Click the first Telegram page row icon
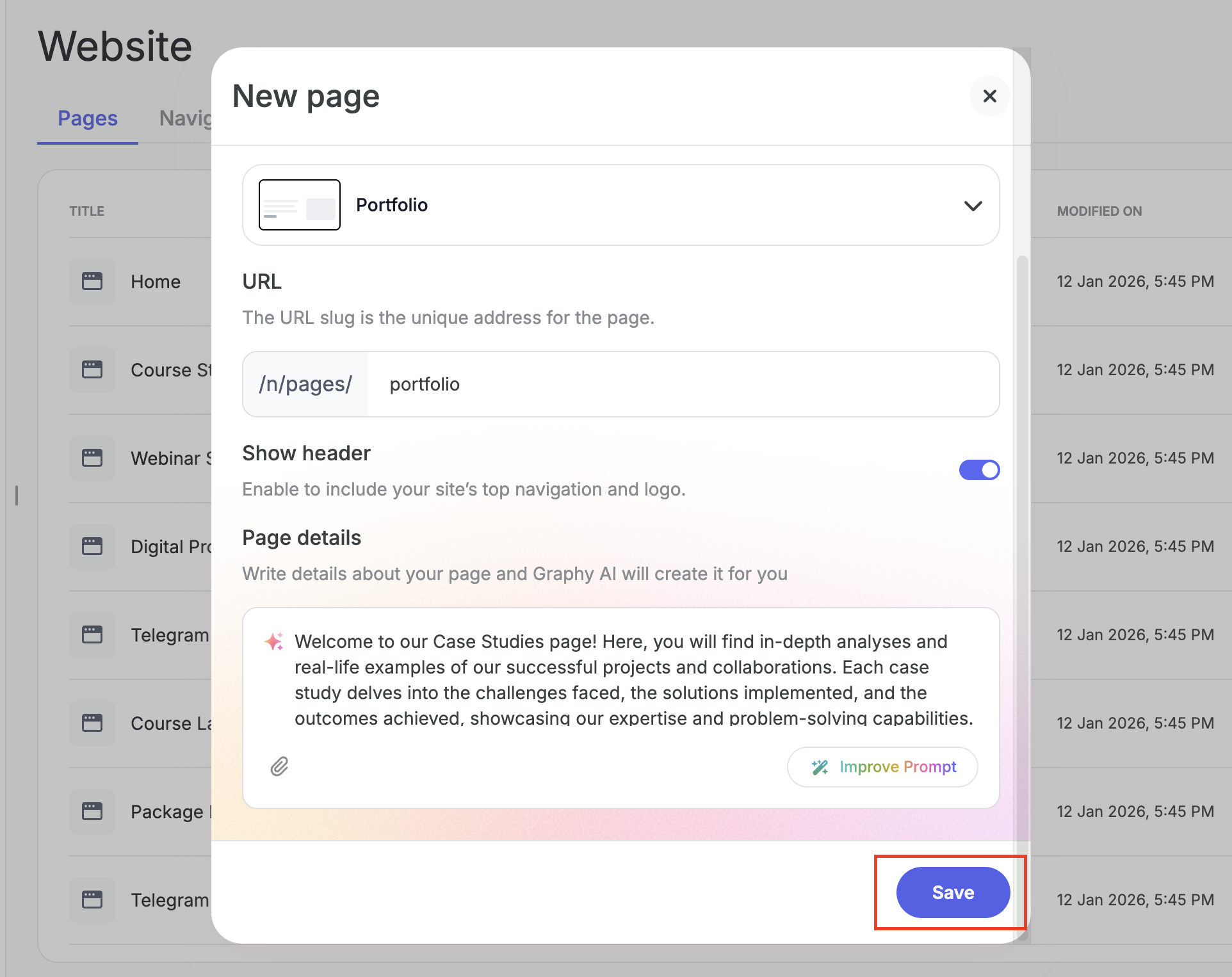Viewport: 1232px width, 977px height. [92, 634]
